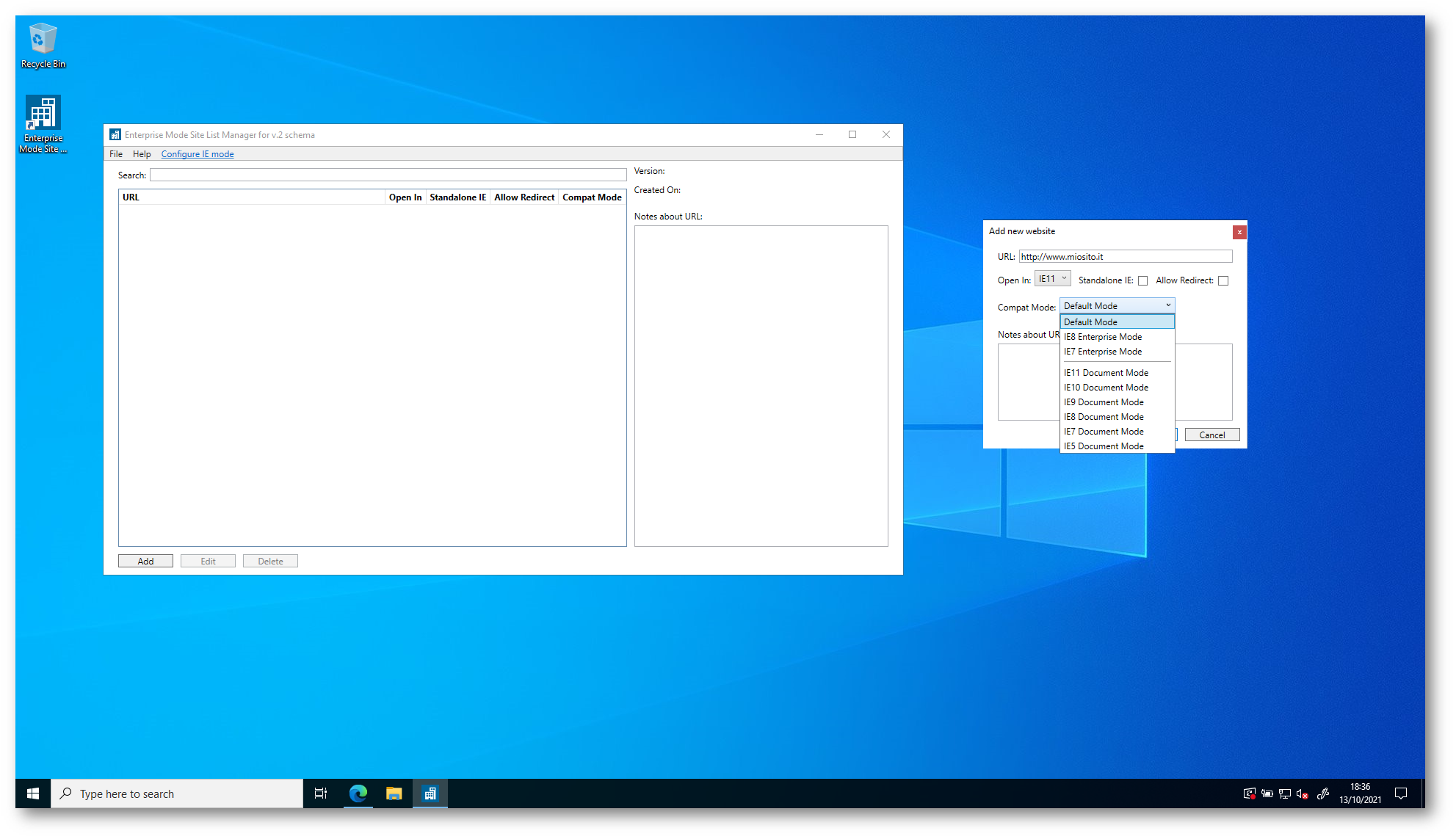The image size is (1456, 839).
Task: Open the File menu
Action: [116, 154]
